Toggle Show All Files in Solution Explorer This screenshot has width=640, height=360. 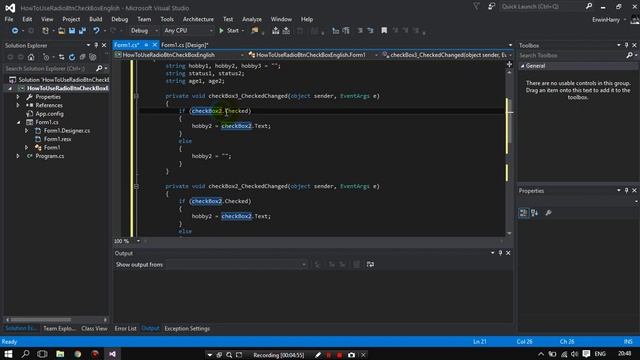93,57
